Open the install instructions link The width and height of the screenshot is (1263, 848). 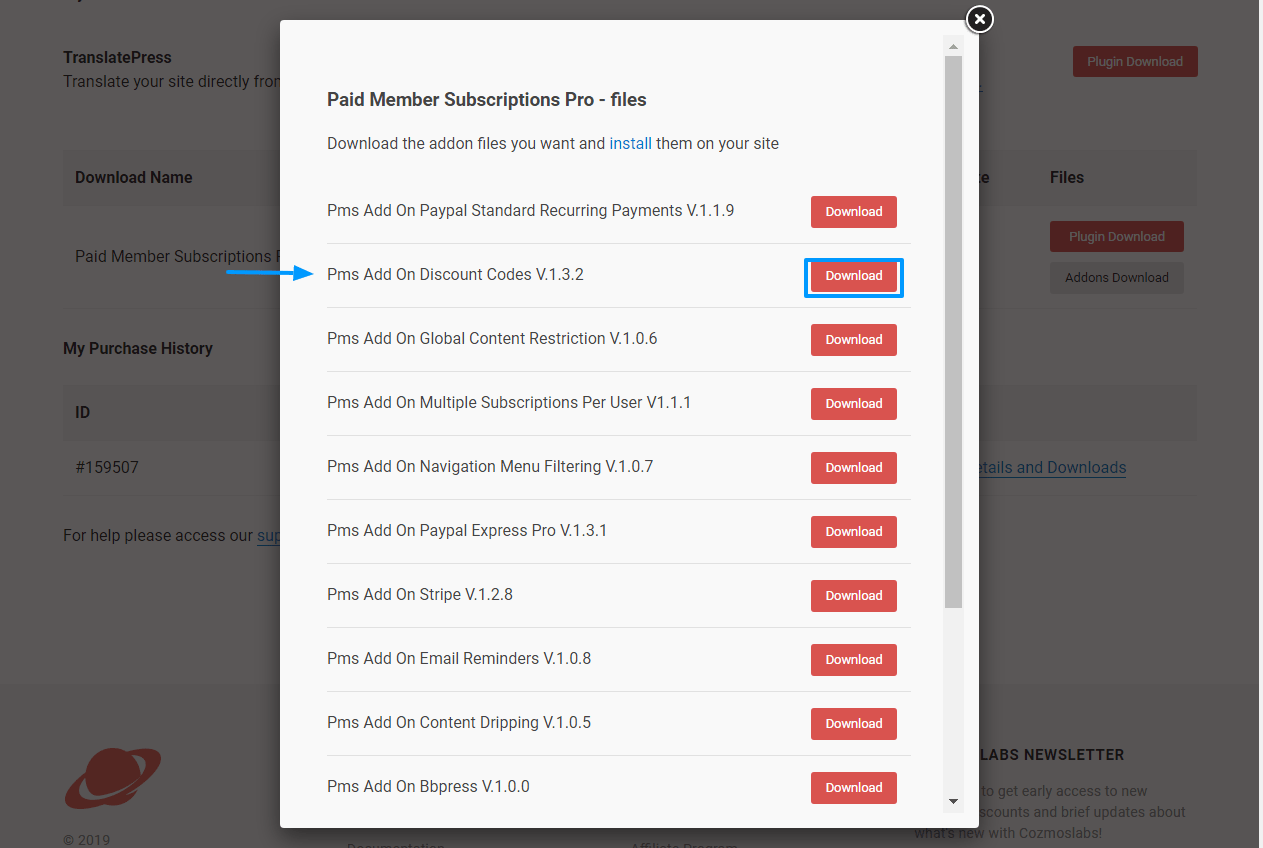pos(630,143)
